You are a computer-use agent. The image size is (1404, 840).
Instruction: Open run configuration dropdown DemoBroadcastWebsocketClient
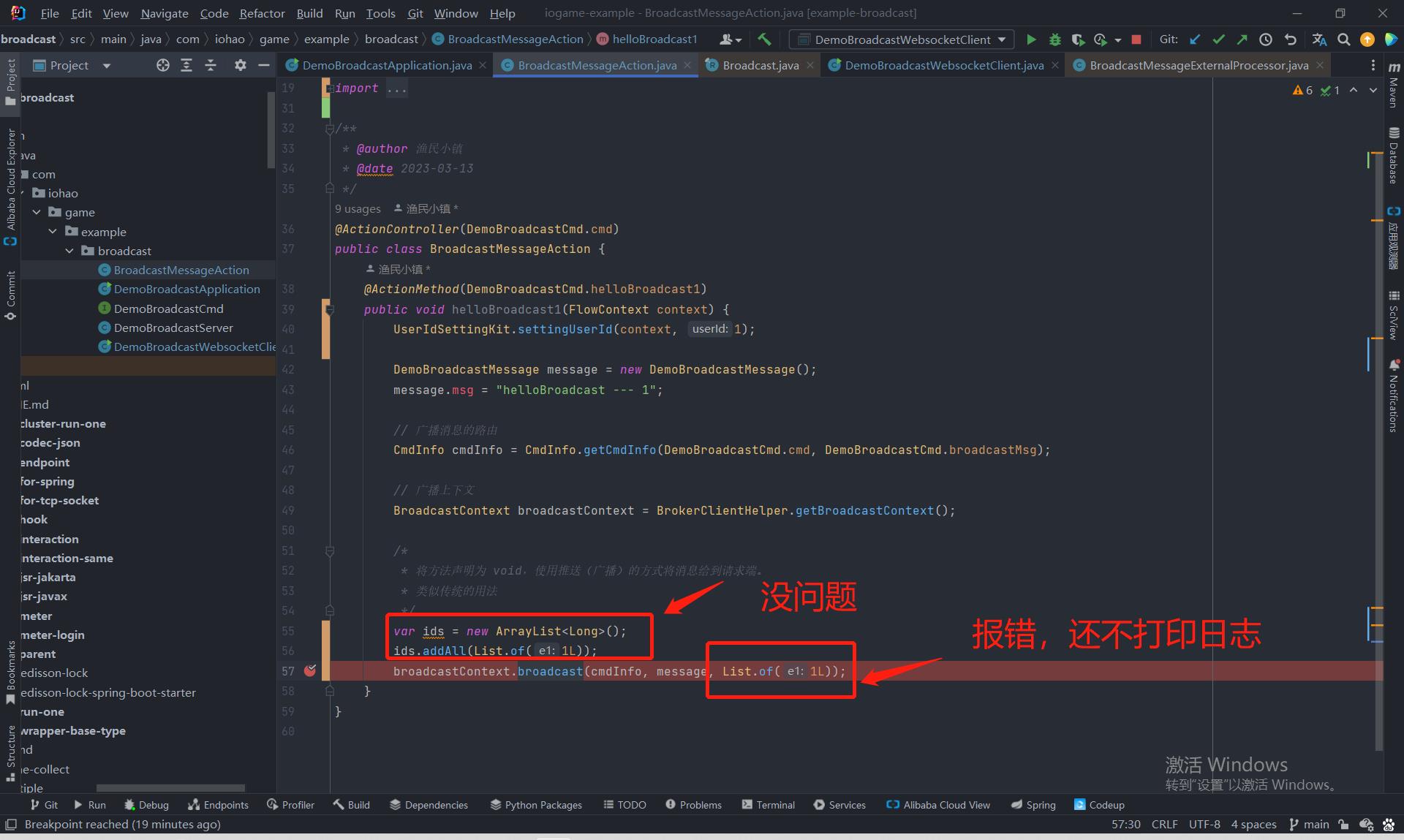(902, 39)
